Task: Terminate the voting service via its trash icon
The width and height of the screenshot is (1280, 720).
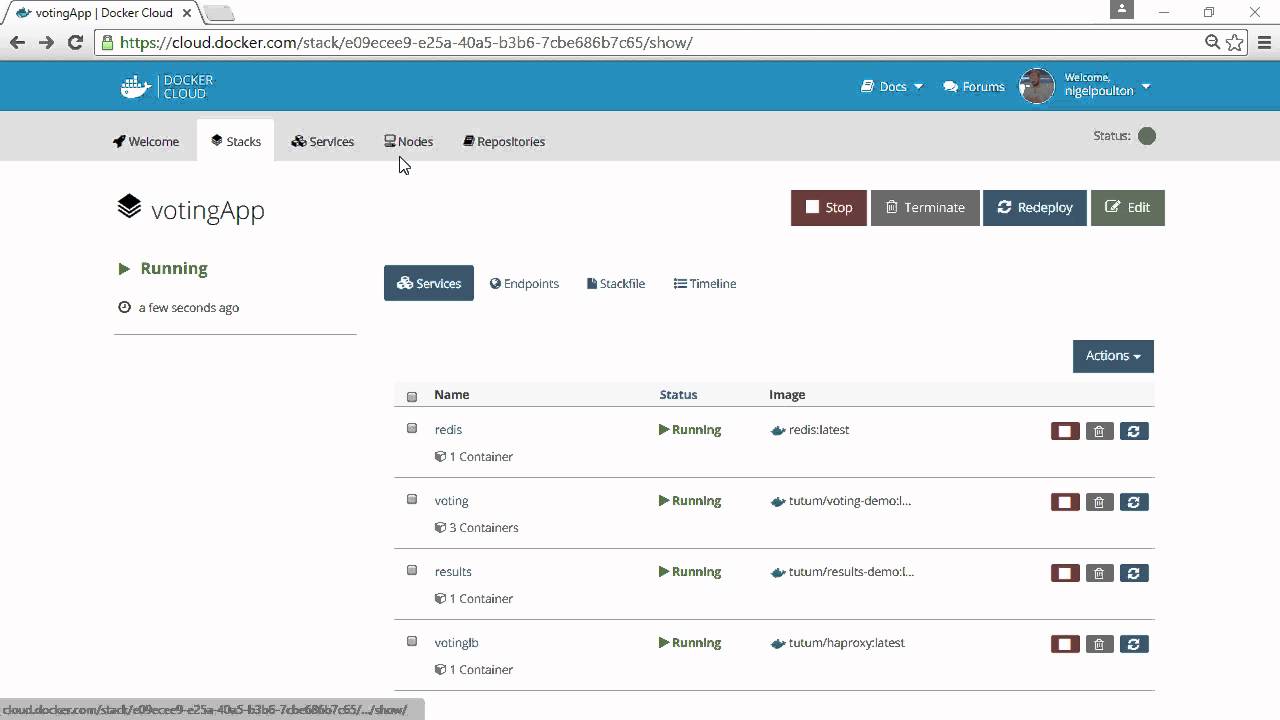Action: [x=1099, y=502]
